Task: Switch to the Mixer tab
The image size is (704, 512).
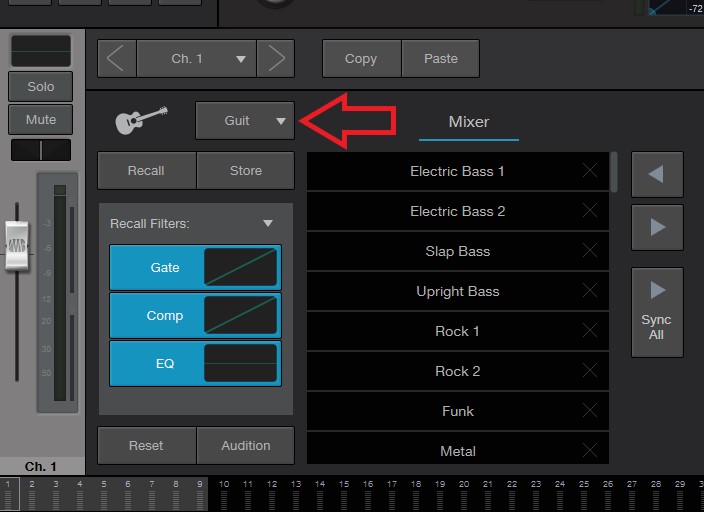Action: click(469, 122)
